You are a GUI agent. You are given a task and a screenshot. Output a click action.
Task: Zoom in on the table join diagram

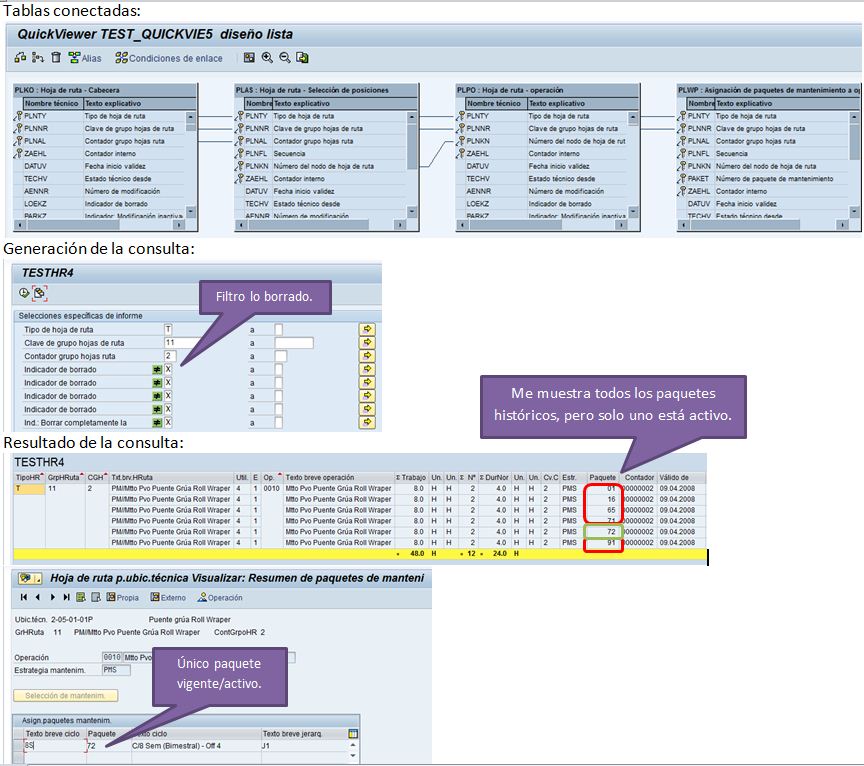click(x=267, y=58)
